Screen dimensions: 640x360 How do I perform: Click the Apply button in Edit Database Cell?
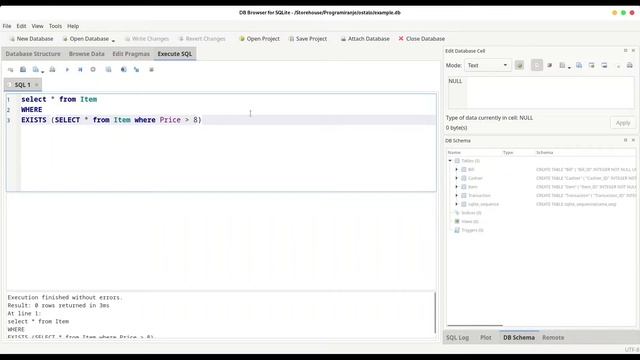623,123
